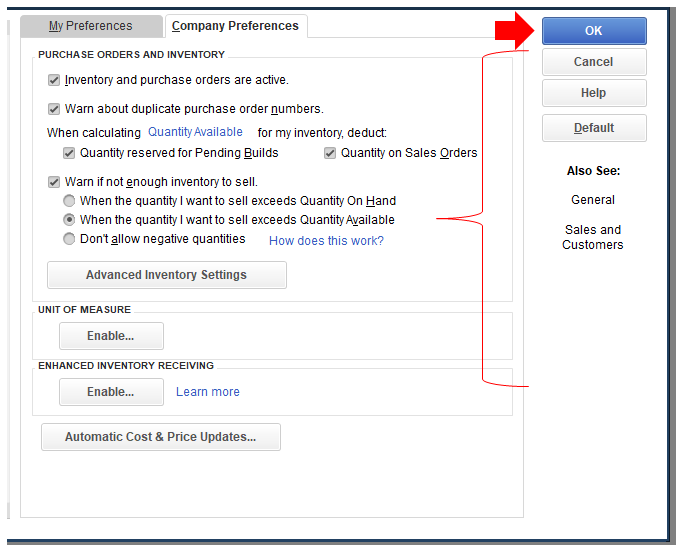The image size is (680, 552).
Task: Toggle Quantity reserved for Pending Builds
Action: click(x=69, y=153)
